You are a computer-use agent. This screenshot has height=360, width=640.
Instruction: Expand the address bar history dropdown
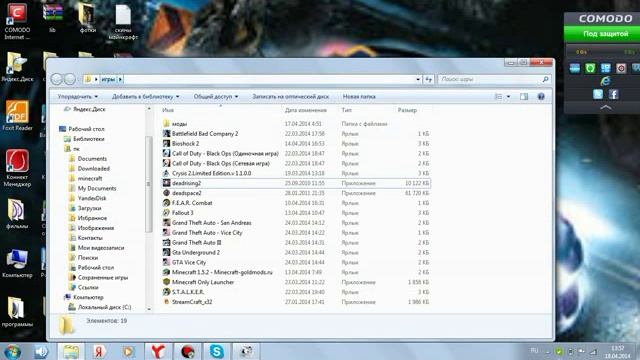coord(418,79)
